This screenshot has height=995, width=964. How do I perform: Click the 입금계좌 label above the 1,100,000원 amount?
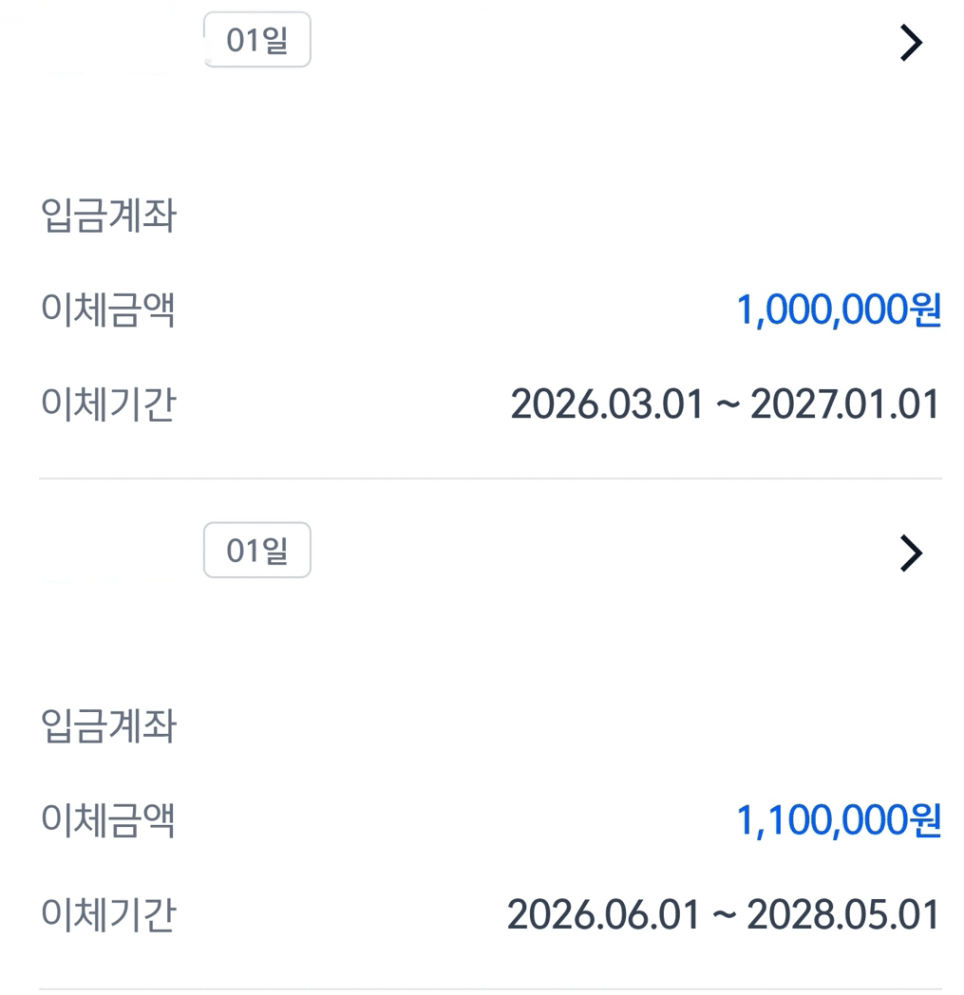click(109, 725)
